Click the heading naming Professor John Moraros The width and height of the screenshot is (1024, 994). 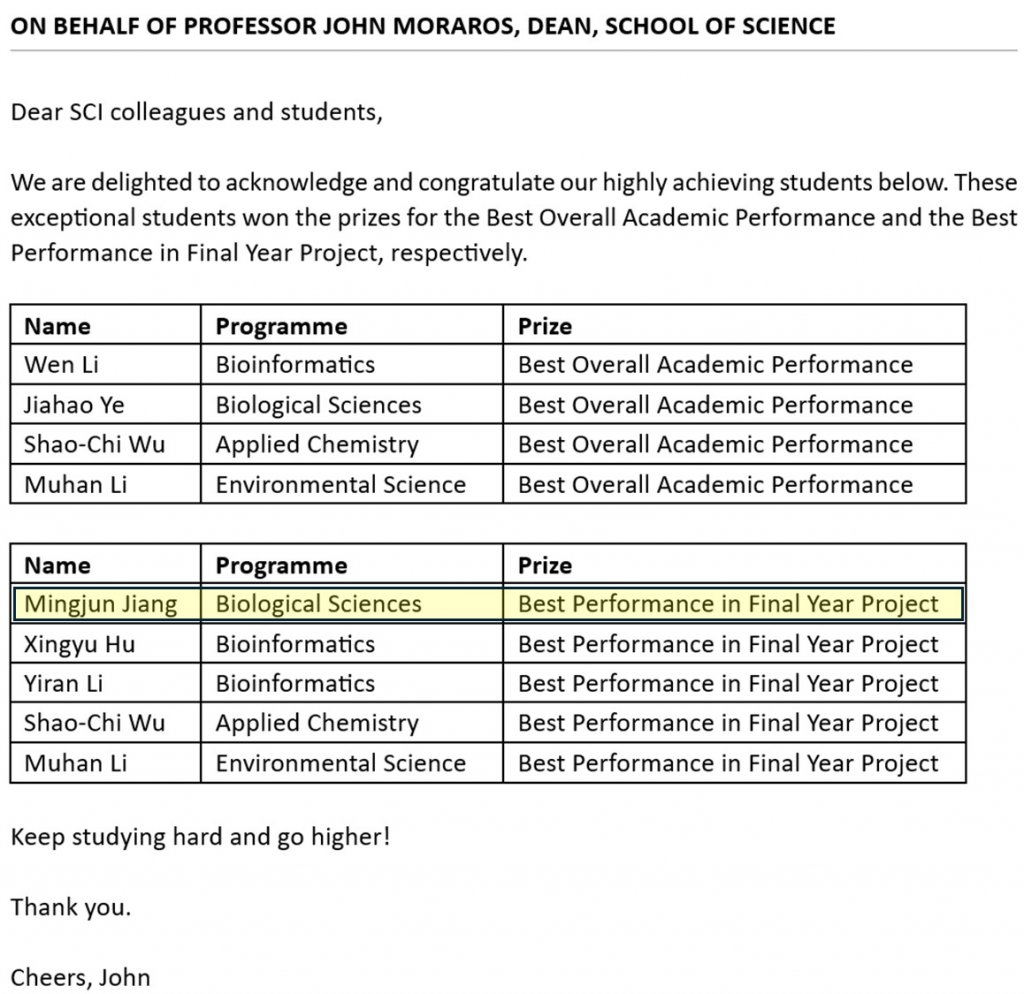(423, 25)
